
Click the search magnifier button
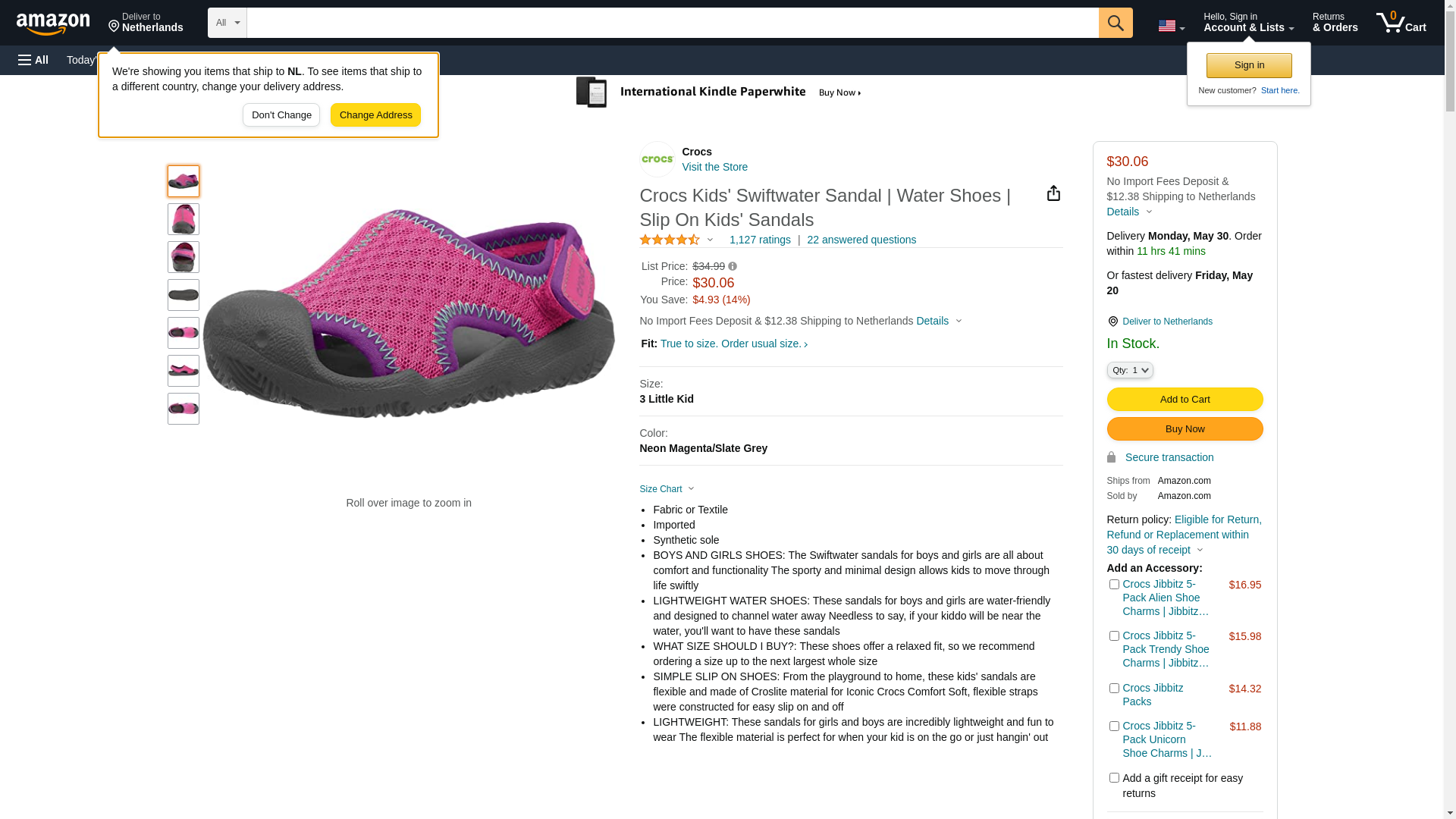1115,23
